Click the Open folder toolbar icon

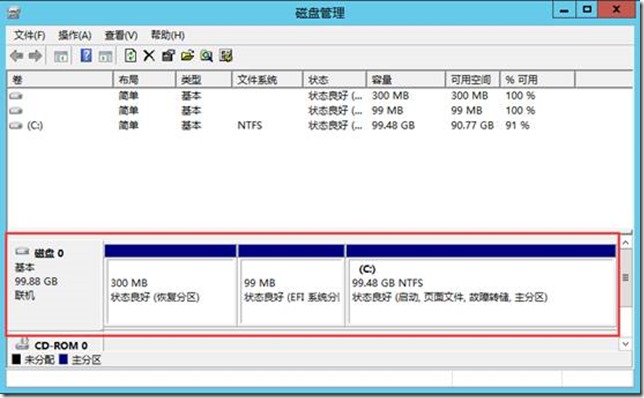(x=187, y=55)
